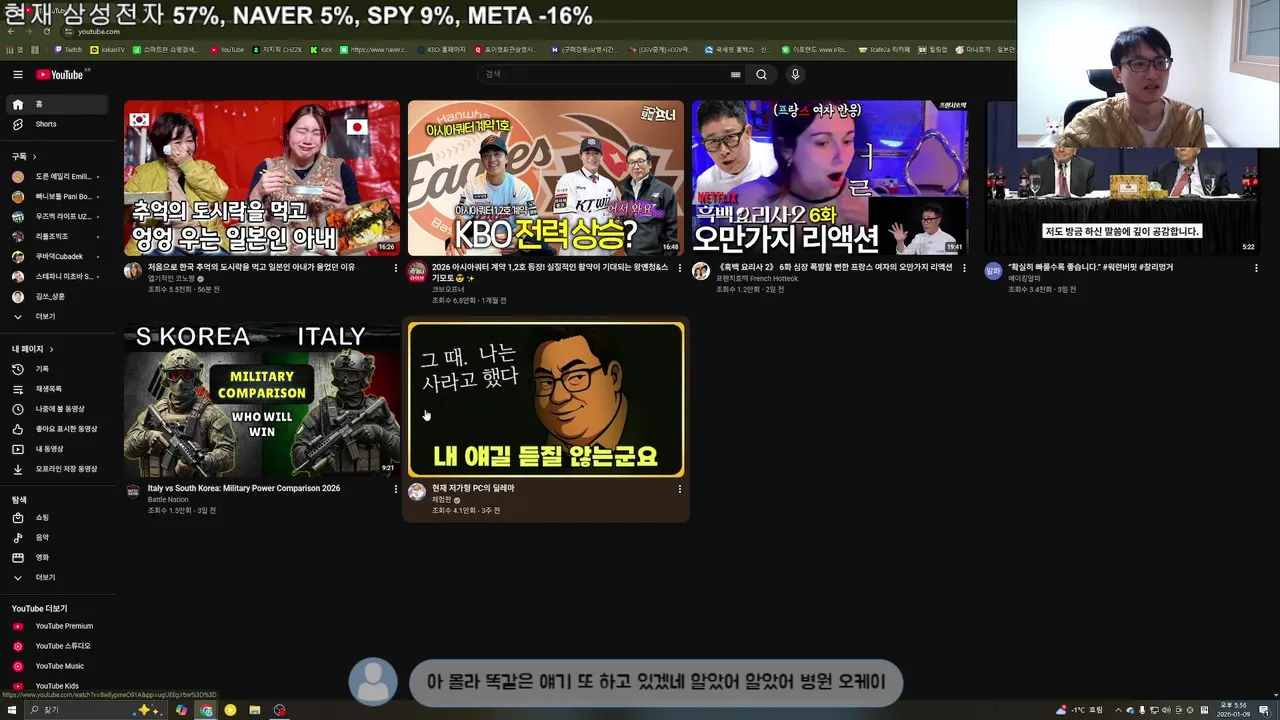
Task: Open Shorts in the sidebar
Action: point(58,124)
